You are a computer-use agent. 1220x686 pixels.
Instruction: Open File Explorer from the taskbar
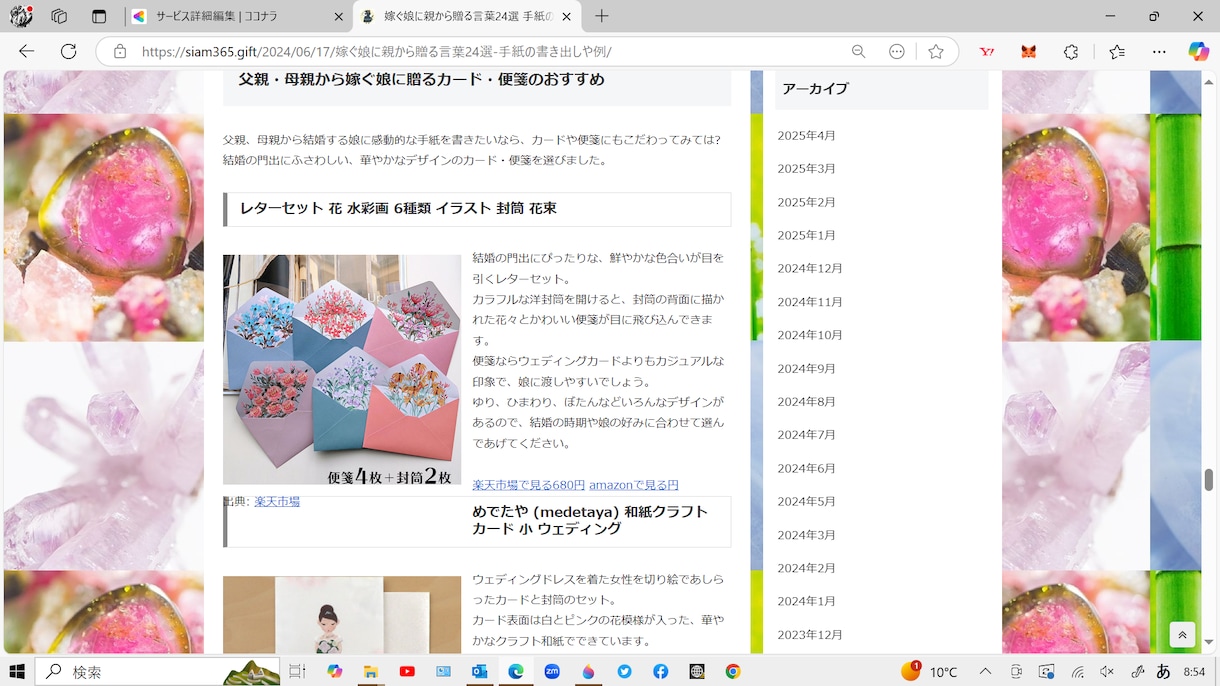(370, 672)
